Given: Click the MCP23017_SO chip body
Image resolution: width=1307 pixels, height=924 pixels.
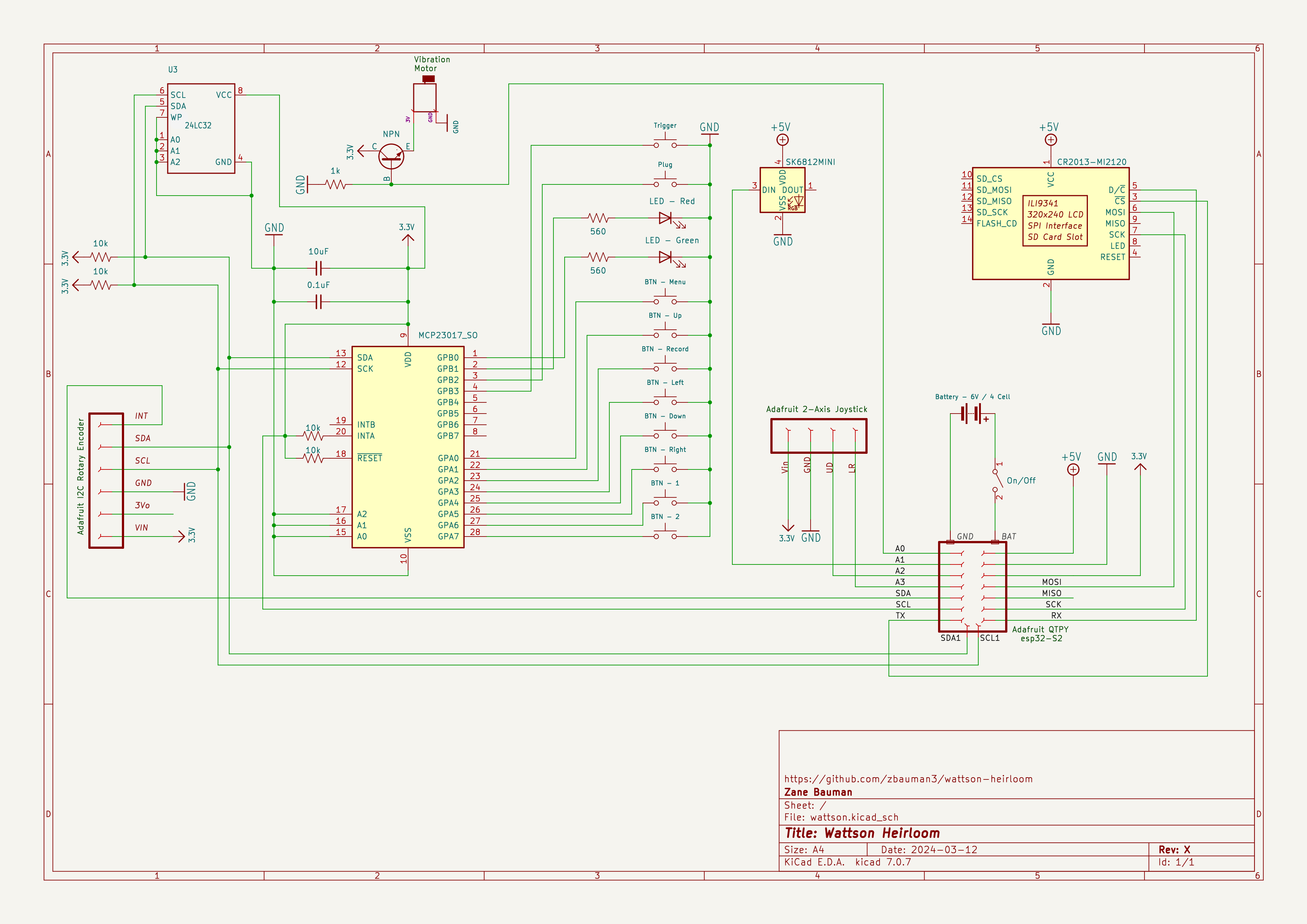Looking at the screenshot, I should [x=408, y=447].
